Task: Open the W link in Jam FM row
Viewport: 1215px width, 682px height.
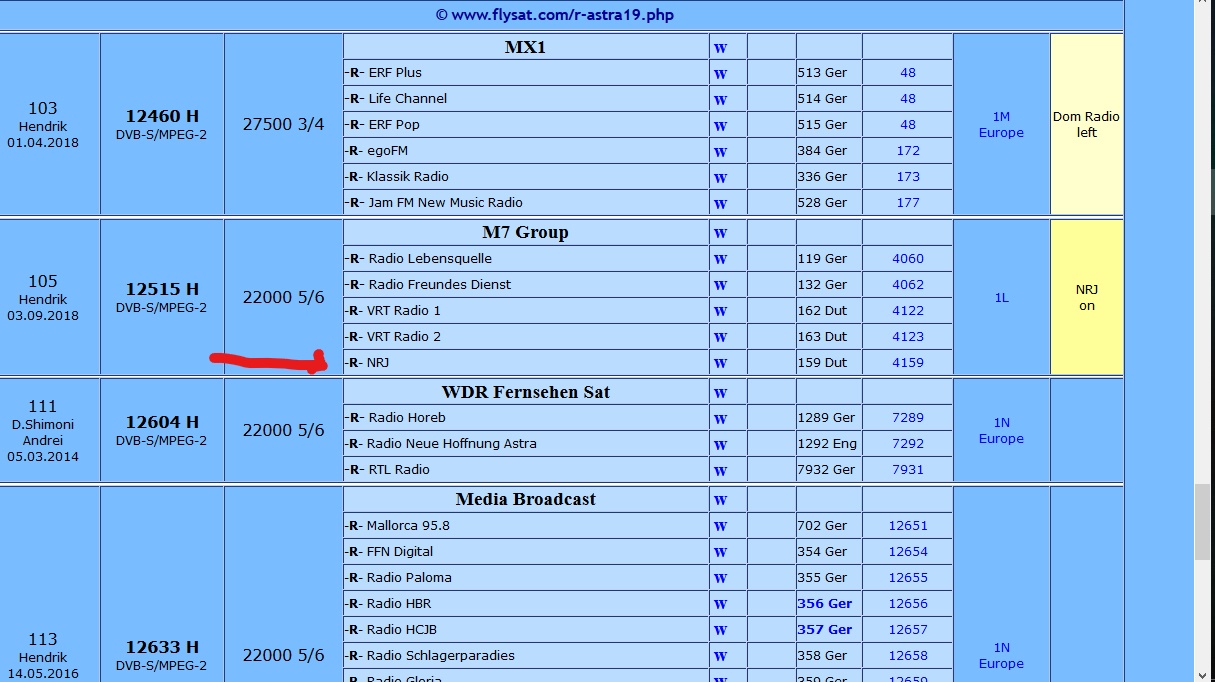Action: click(720, 203)
